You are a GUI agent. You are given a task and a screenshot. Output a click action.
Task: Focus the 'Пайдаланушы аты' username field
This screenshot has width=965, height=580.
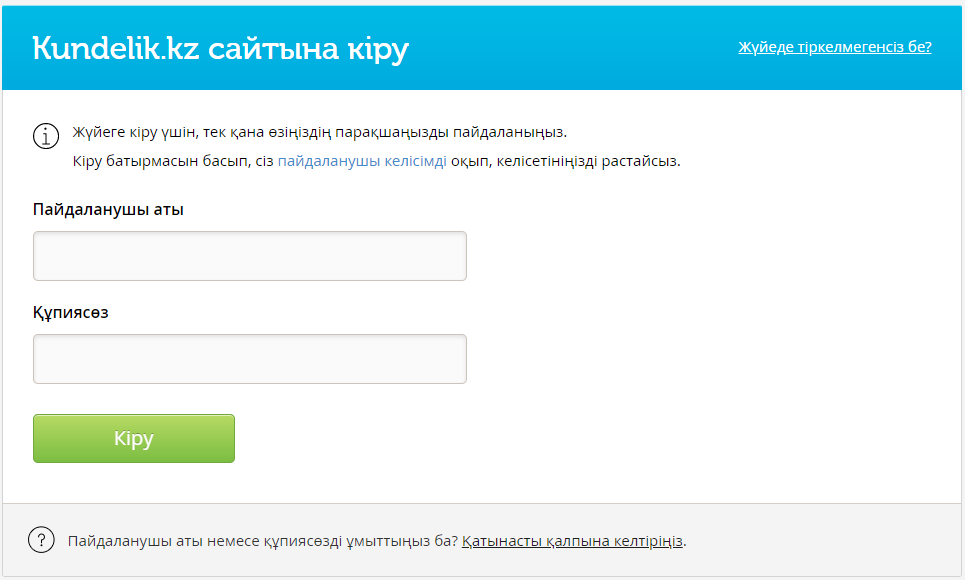[250, 256]
